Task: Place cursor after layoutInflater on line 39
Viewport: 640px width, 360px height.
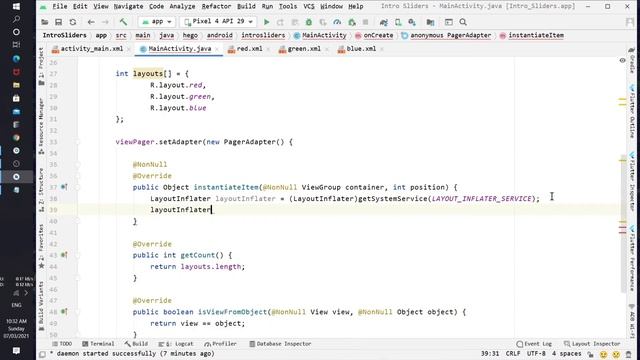Action: click(x=212, y=210)
